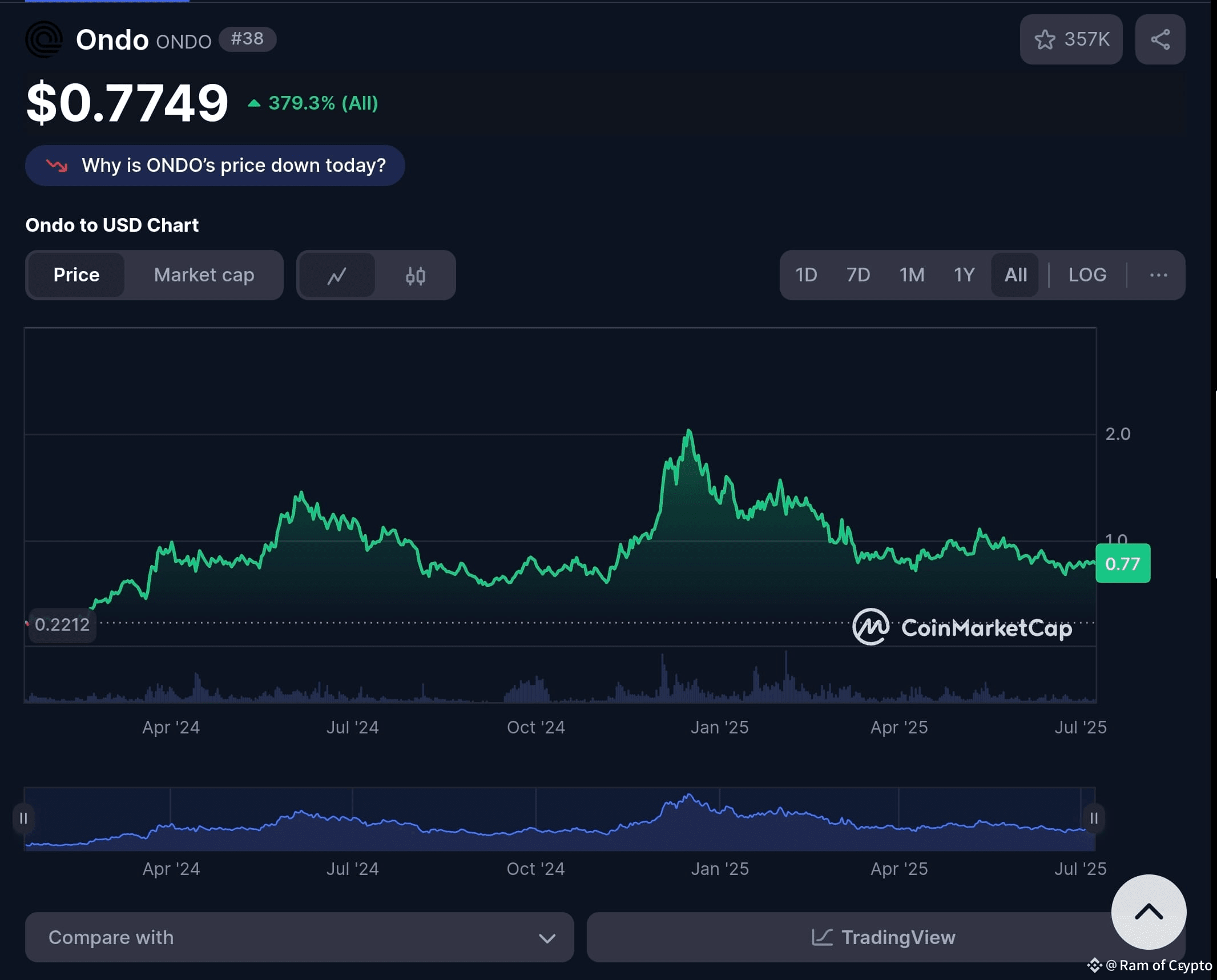Select the Price toggle
Screen dimensions: 1217x980
(x=76, y=275)
